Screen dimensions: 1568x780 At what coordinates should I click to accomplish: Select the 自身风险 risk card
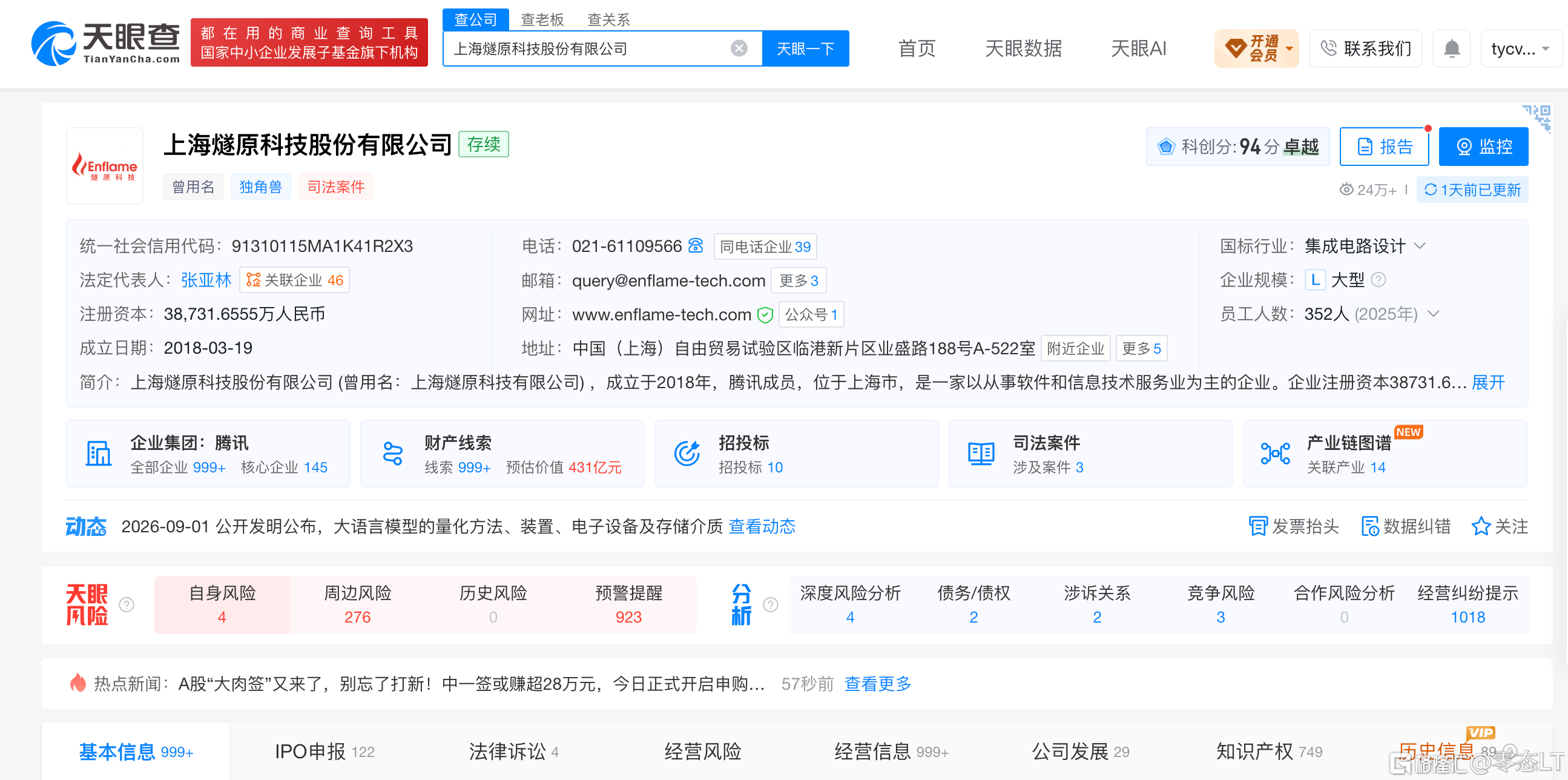(x=222, y=604)
